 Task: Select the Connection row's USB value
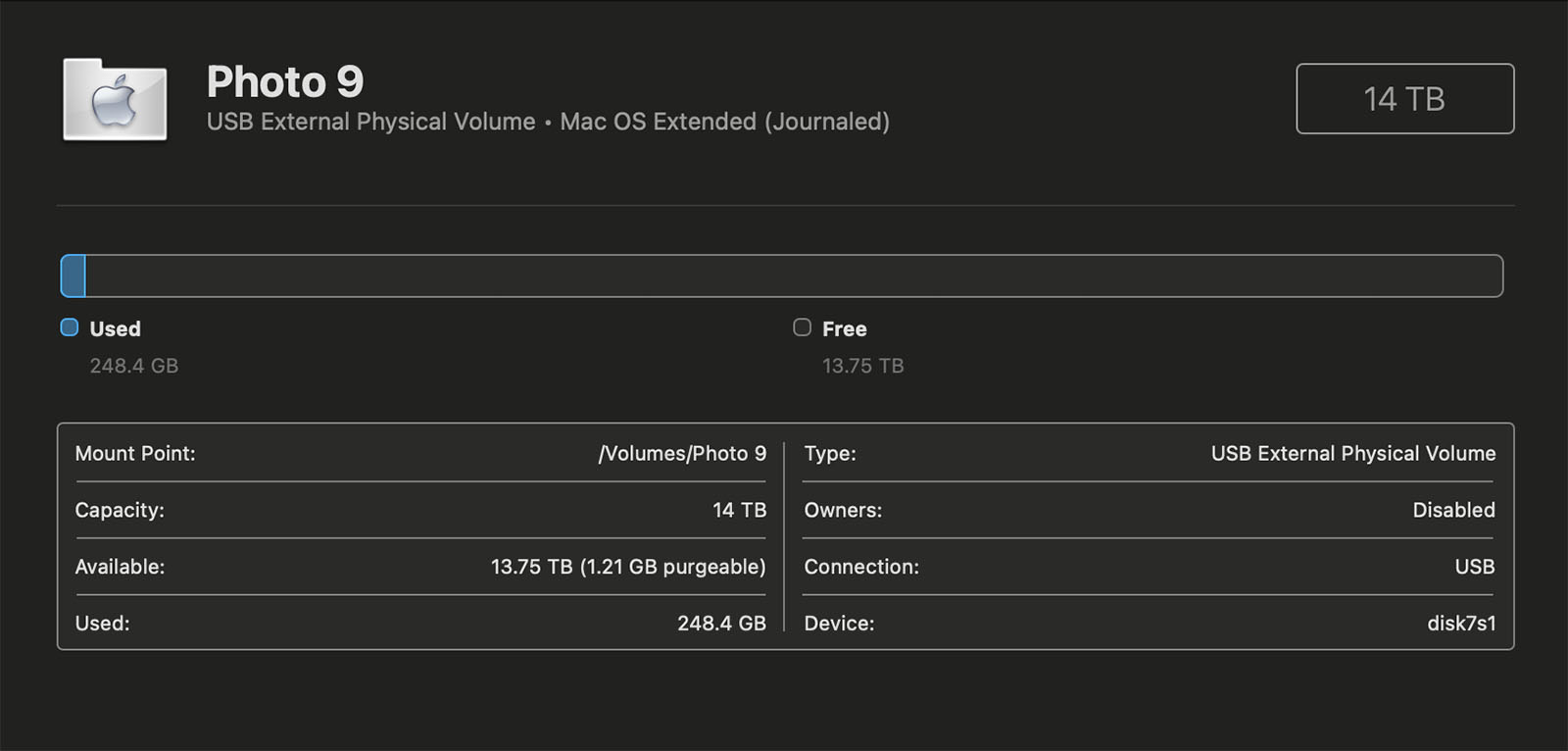tap(1474, 567)
